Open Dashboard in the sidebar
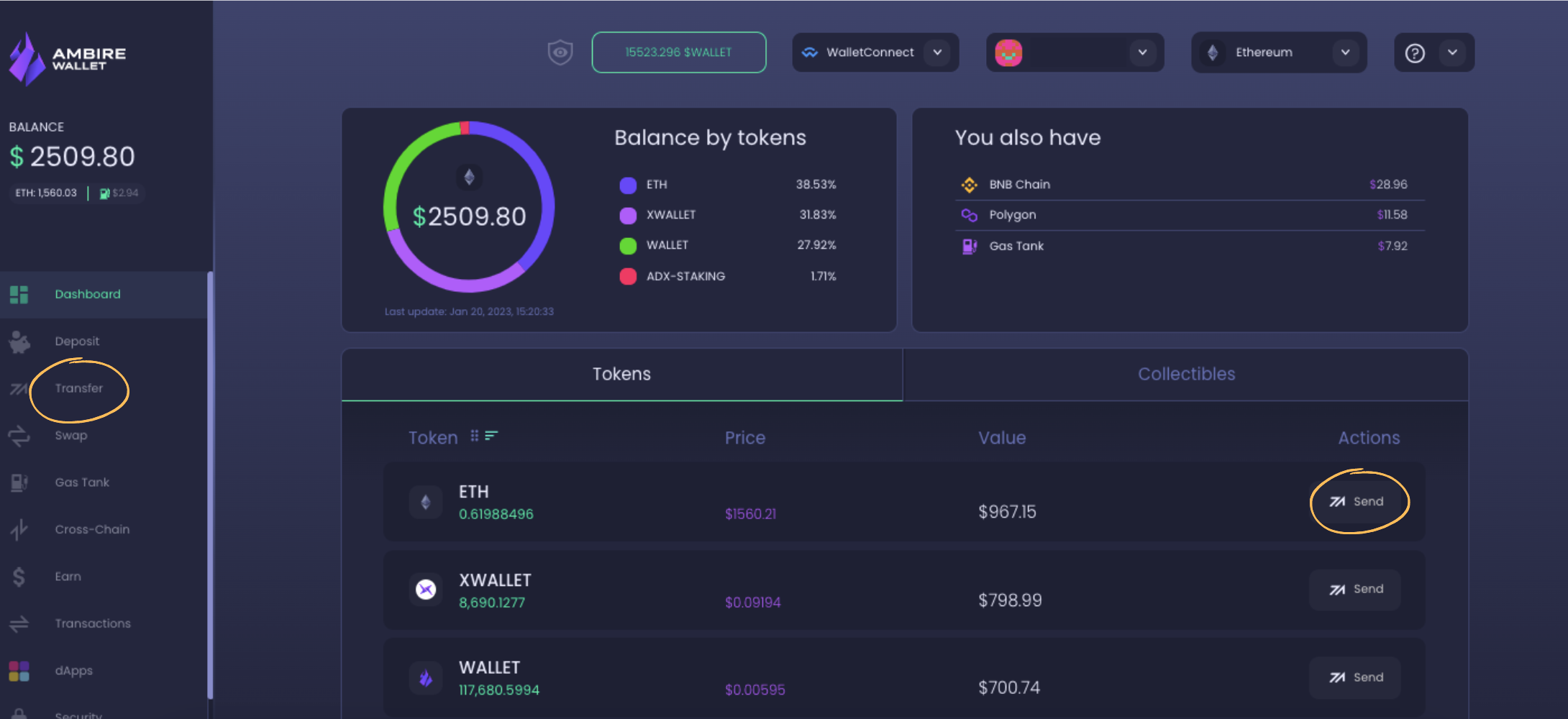1568x719 pixels. [104, 294]
